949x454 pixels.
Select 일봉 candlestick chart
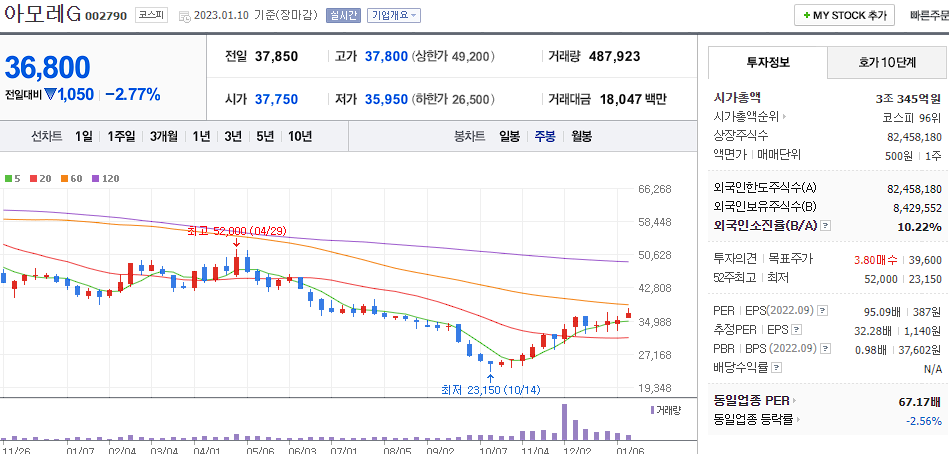point(510,136)
